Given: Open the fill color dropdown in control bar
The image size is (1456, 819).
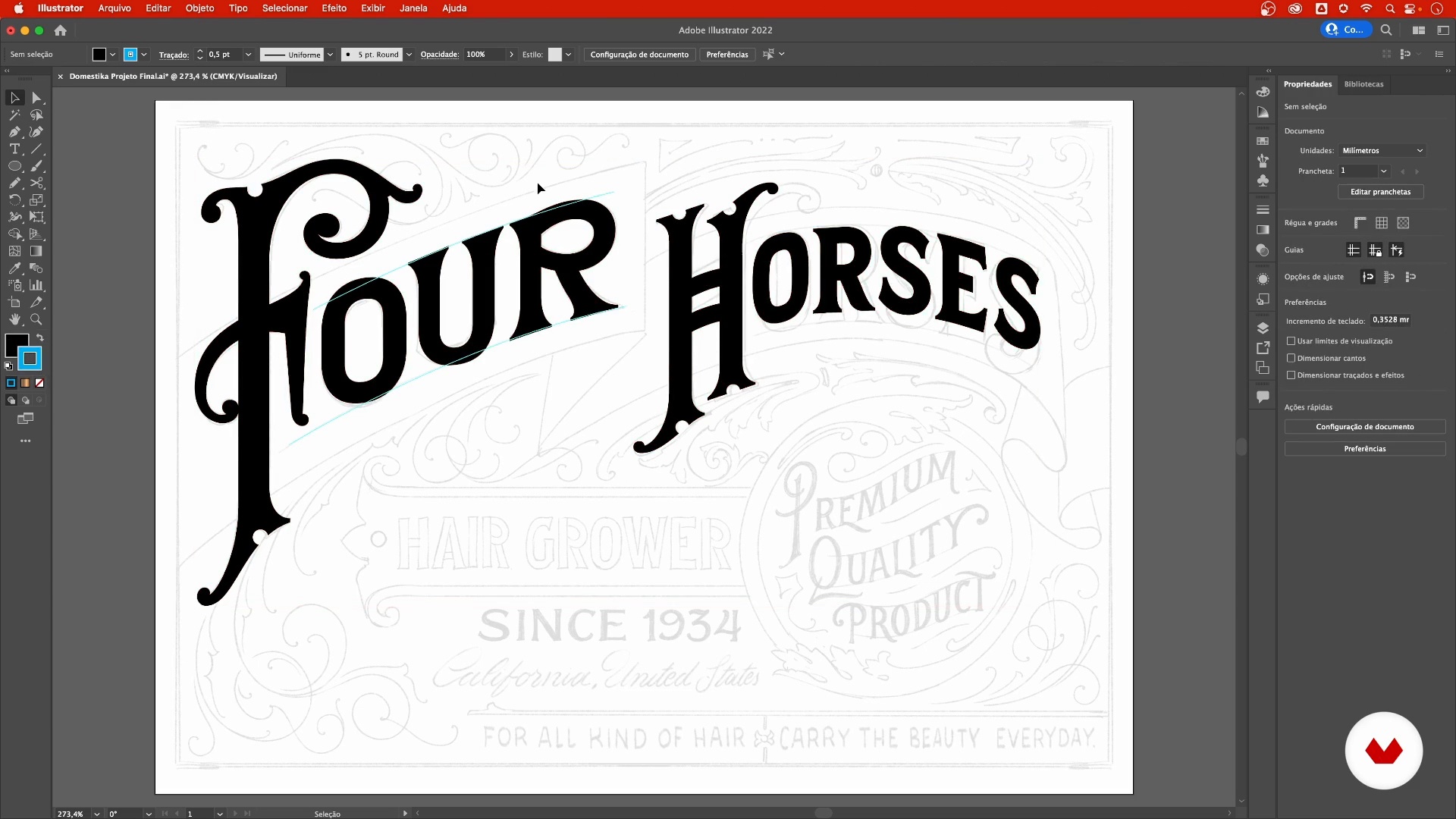Looking at the screenshot, I should pos(112,55).
